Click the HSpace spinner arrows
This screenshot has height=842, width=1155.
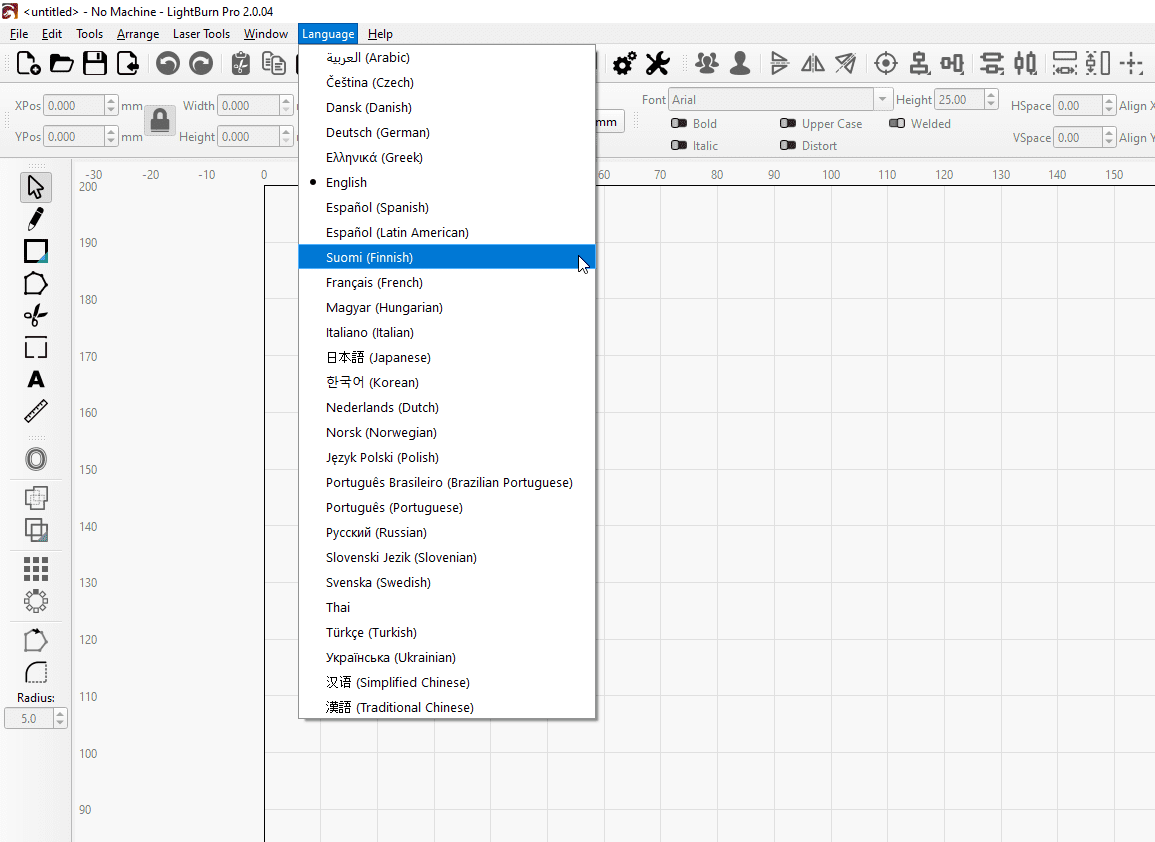coord(1109,105)
